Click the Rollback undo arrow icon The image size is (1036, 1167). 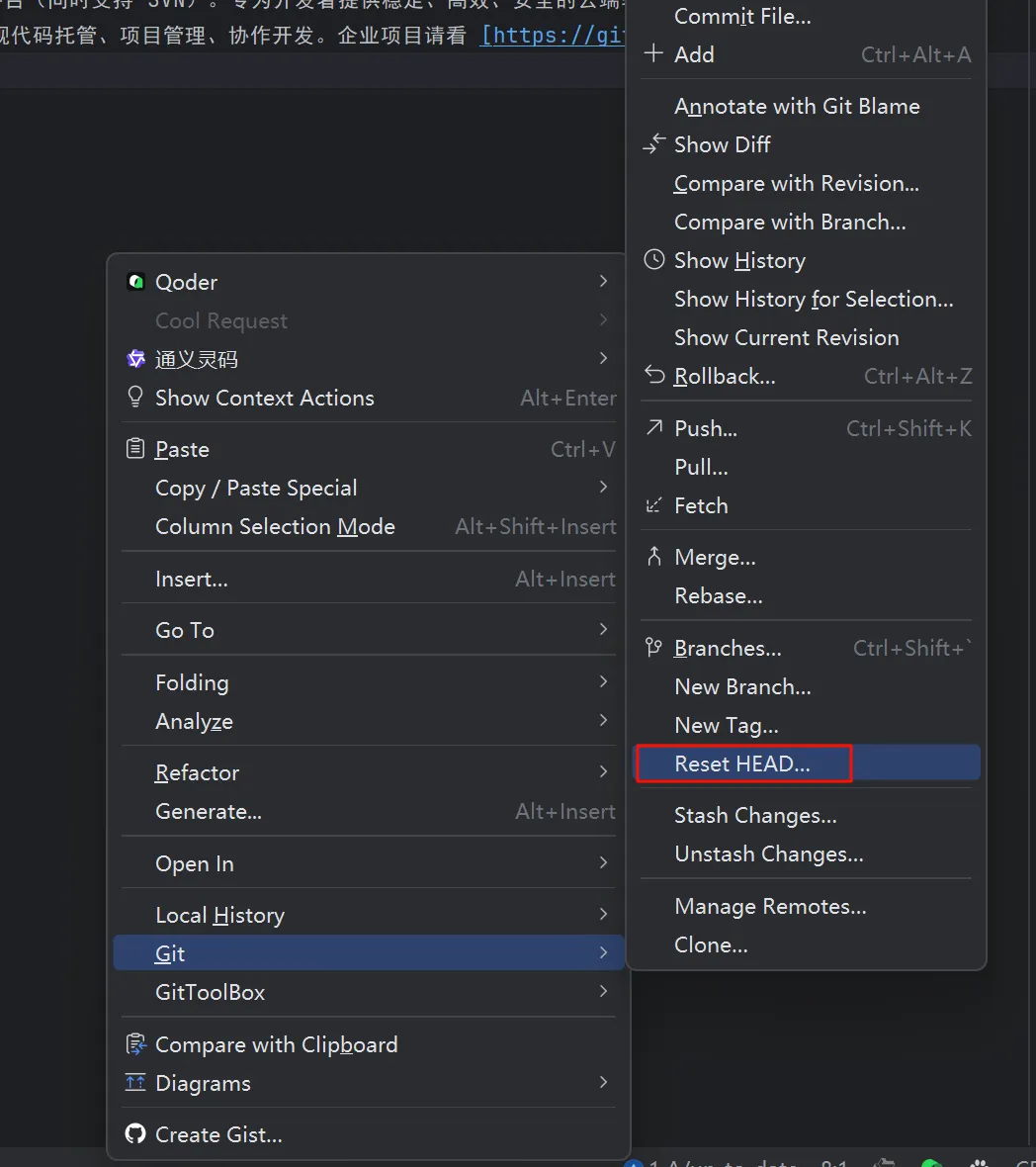tap(653, 376)
